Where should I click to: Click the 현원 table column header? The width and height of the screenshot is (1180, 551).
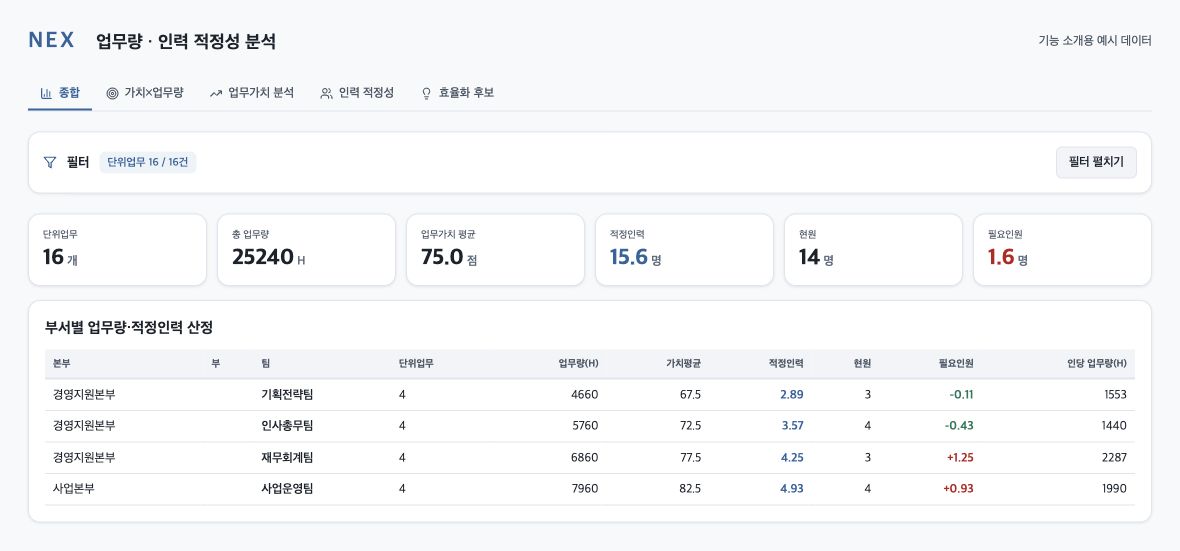[862, 363]
